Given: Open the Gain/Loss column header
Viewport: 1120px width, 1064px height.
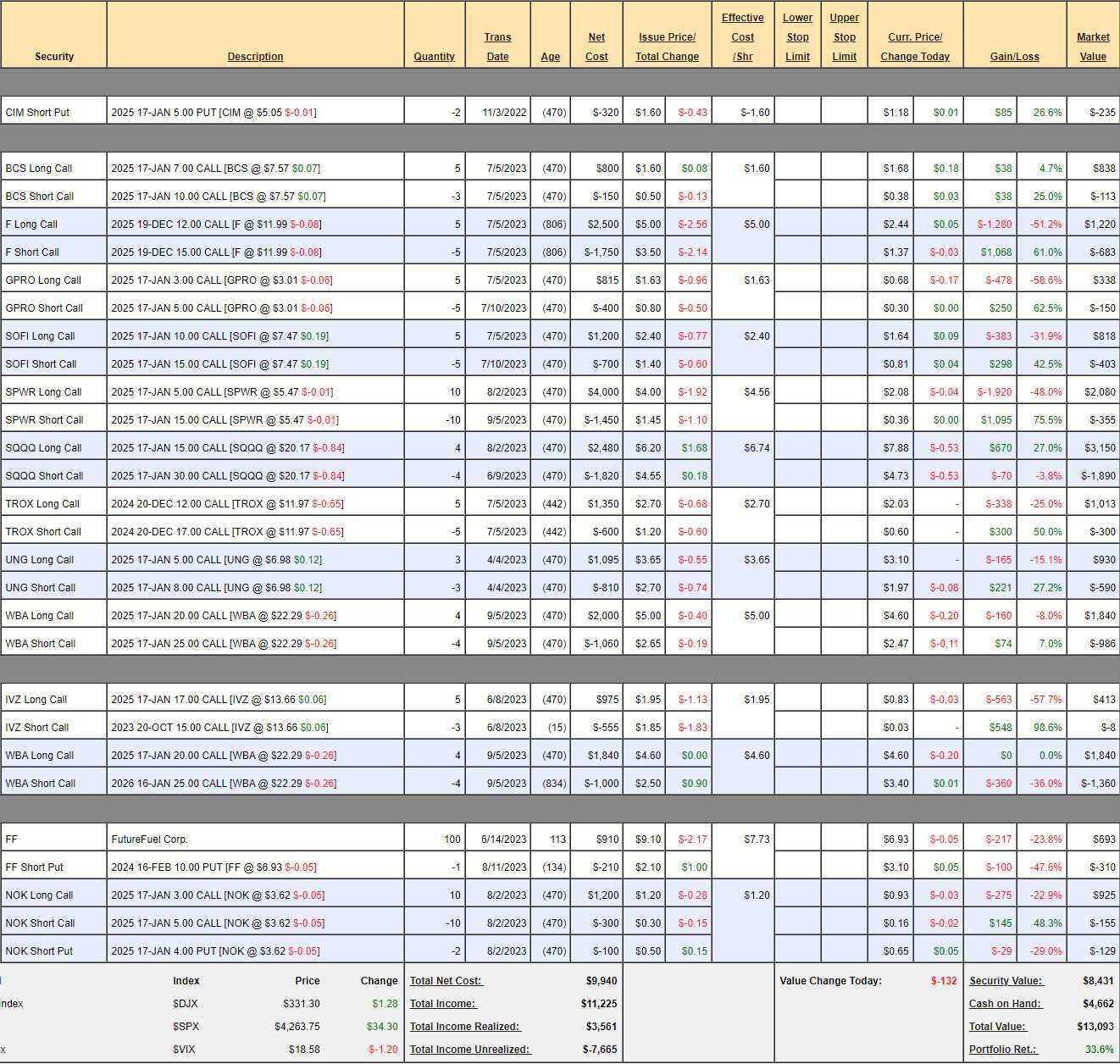Looking at the screenshot, I should click(1014, 57).
